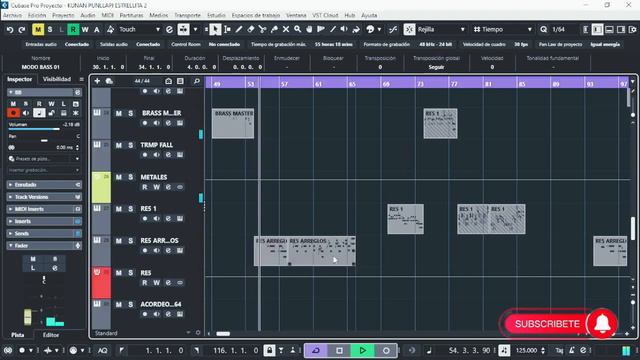
Task: Mute the METALES track
Action: point(118,177)
